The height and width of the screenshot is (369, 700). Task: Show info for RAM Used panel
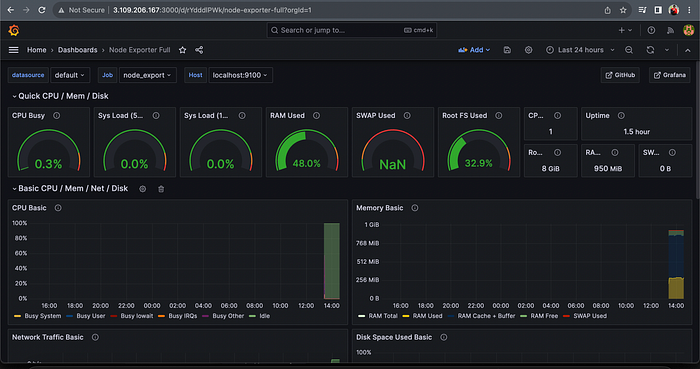[x=317, y=116]
